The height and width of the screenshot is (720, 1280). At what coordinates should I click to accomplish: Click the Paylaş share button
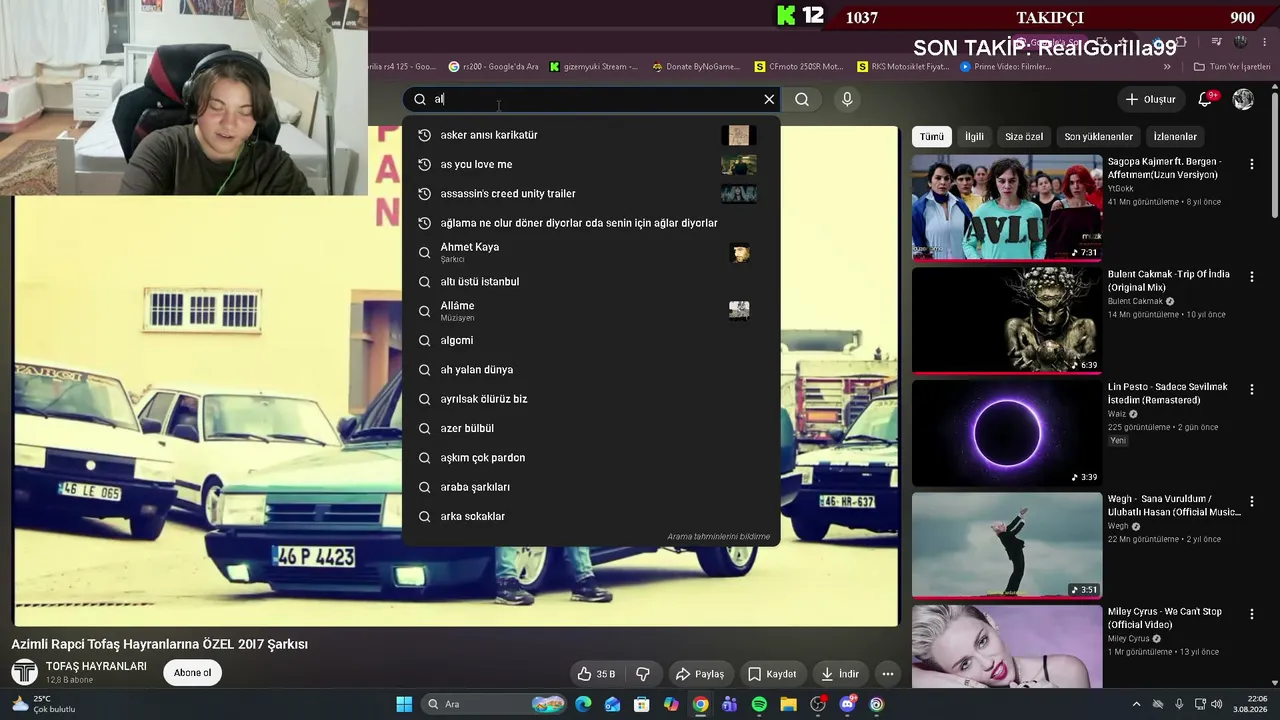[x=700, y=674]
